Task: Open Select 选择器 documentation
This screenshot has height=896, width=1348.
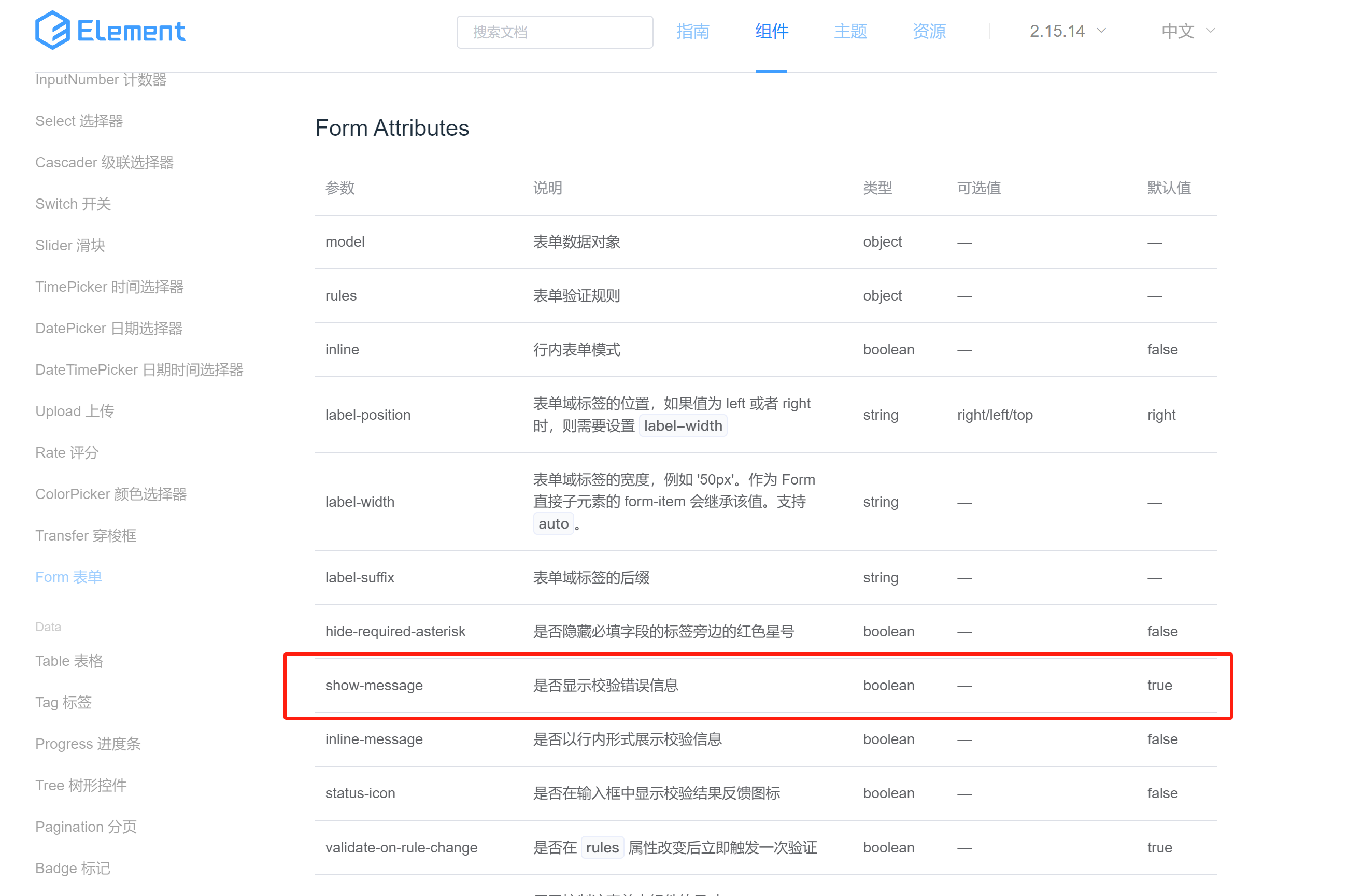Action: [79, 121]
